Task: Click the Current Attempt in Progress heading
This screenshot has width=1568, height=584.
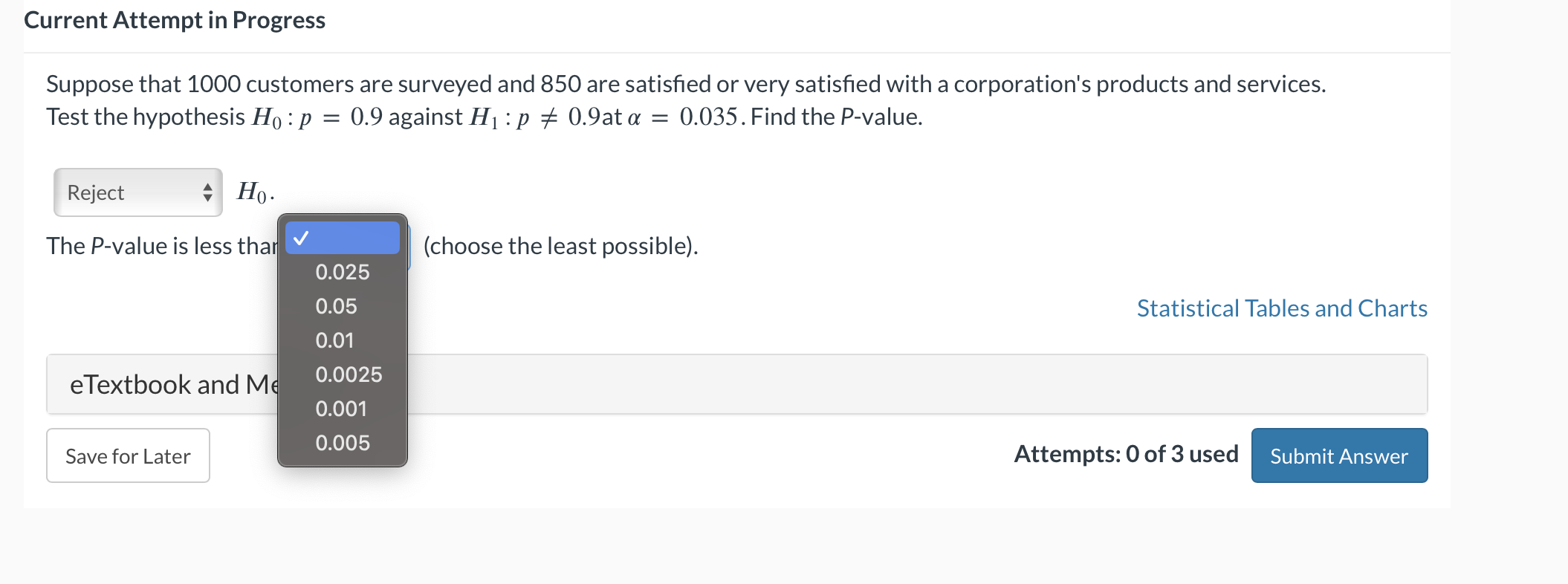Action: click(174, 20)
